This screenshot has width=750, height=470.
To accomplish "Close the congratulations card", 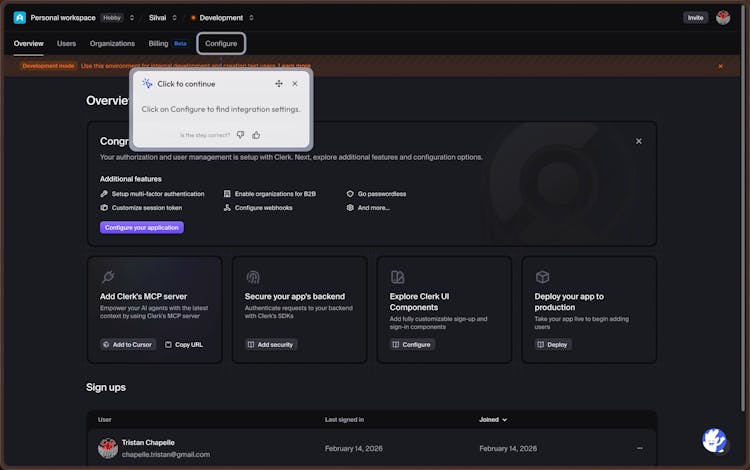I will point(639,141).
